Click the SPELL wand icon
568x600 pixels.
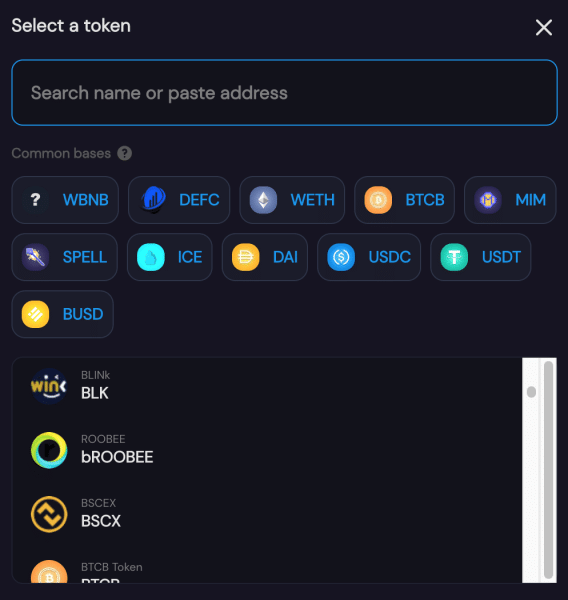point(35,257)
